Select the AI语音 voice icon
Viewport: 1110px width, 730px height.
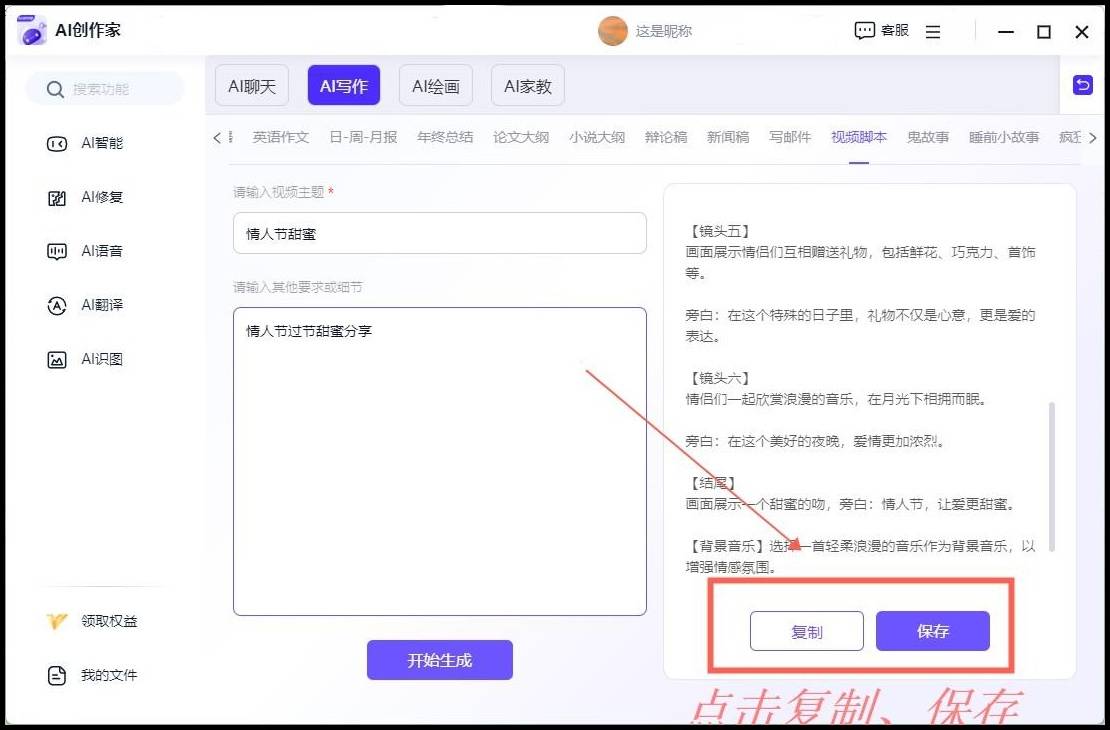(57, 251)
